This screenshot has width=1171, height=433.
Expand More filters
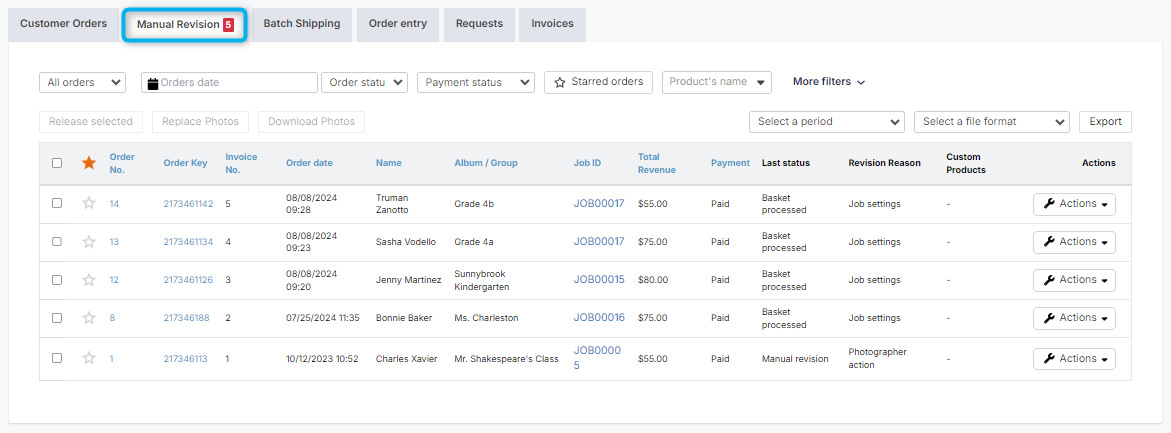click(x=829, y=82)
